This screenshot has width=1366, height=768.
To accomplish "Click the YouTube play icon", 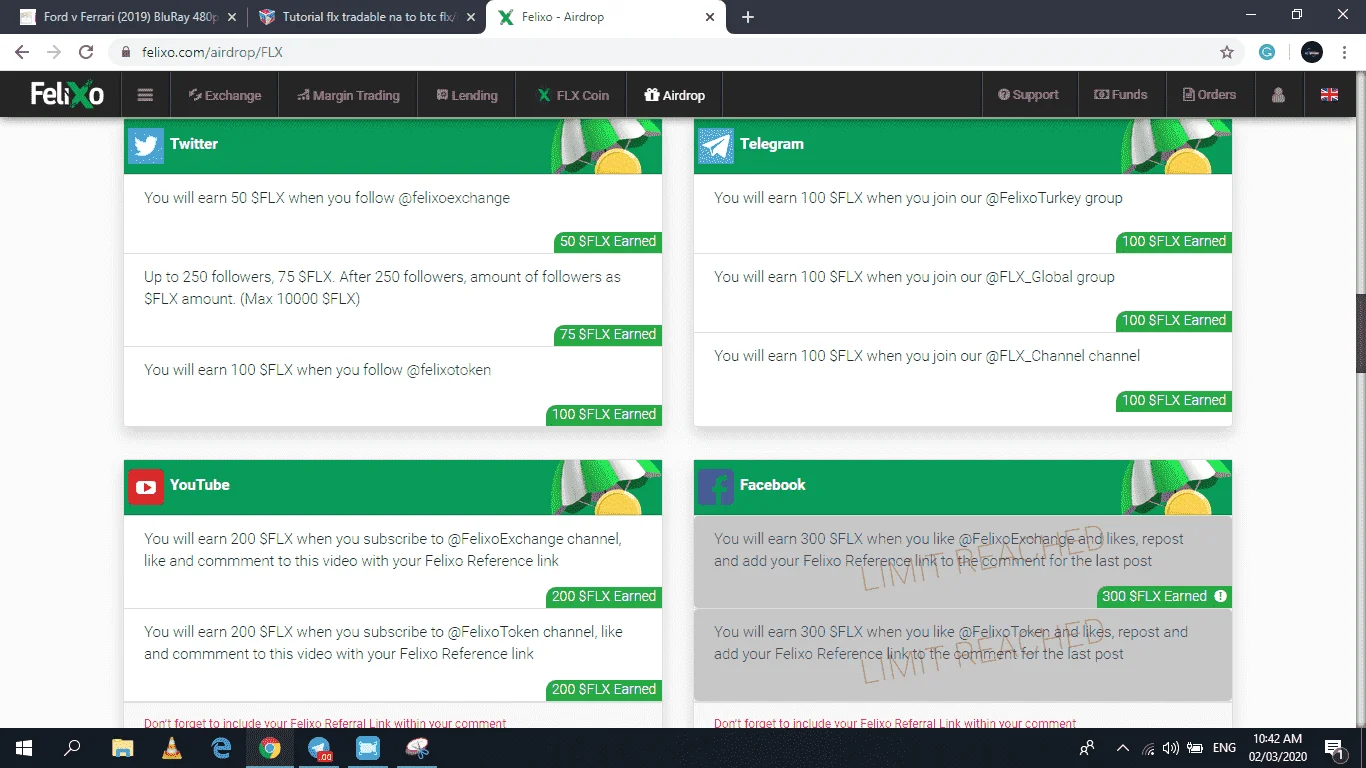I will [x=146, y=487].
